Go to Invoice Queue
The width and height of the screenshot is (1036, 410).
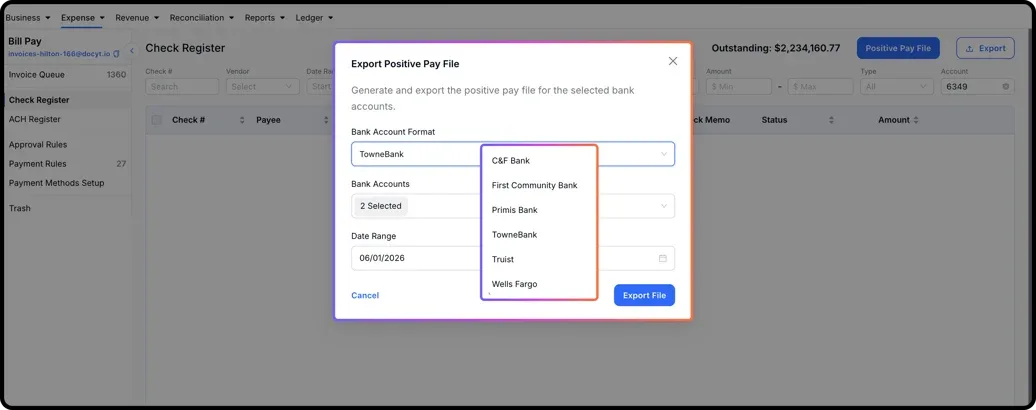37,75
